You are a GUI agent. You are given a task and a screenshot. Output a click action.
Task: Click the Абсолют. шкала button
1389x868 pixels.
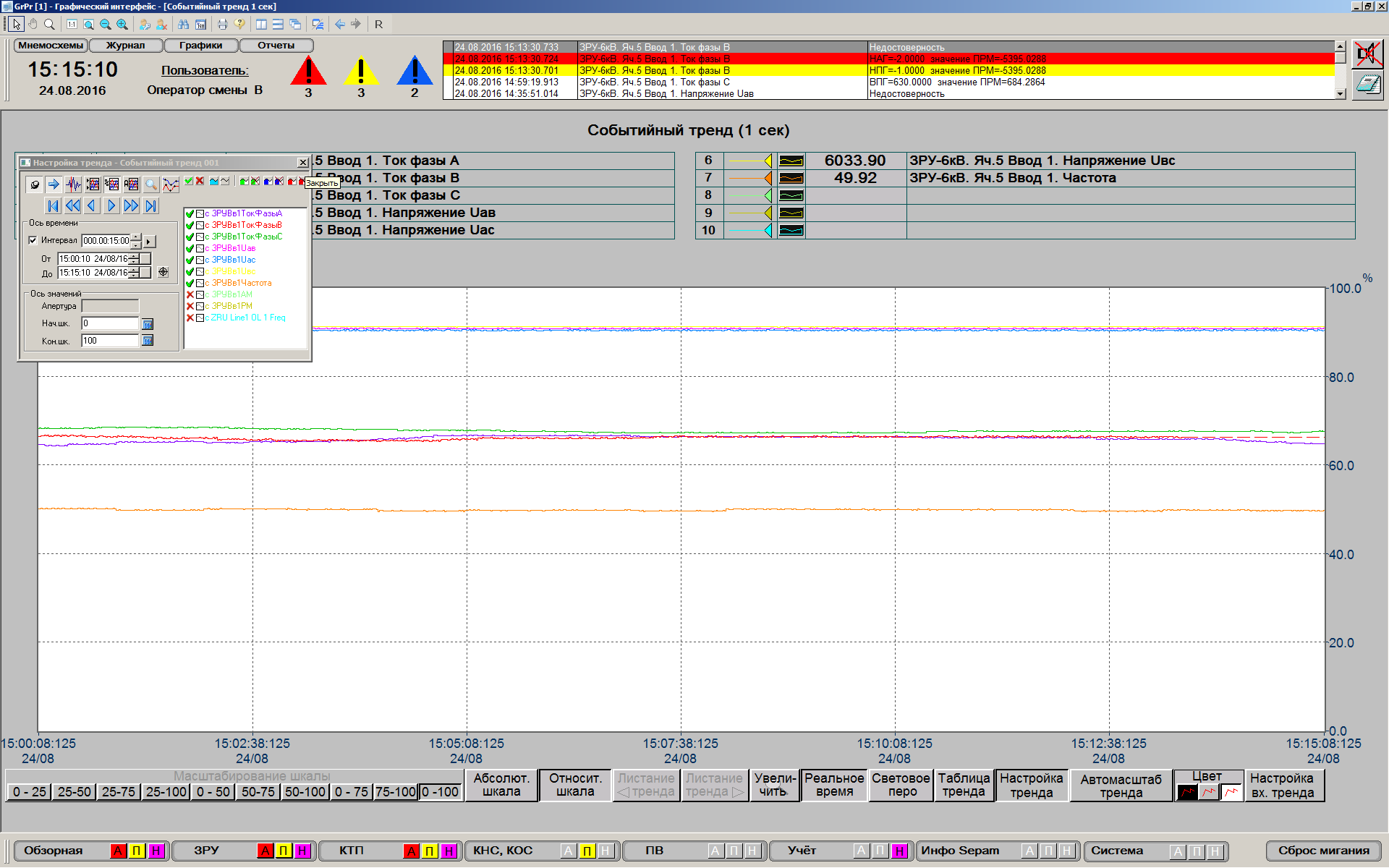pyautogui.click(x=501, y=785)
